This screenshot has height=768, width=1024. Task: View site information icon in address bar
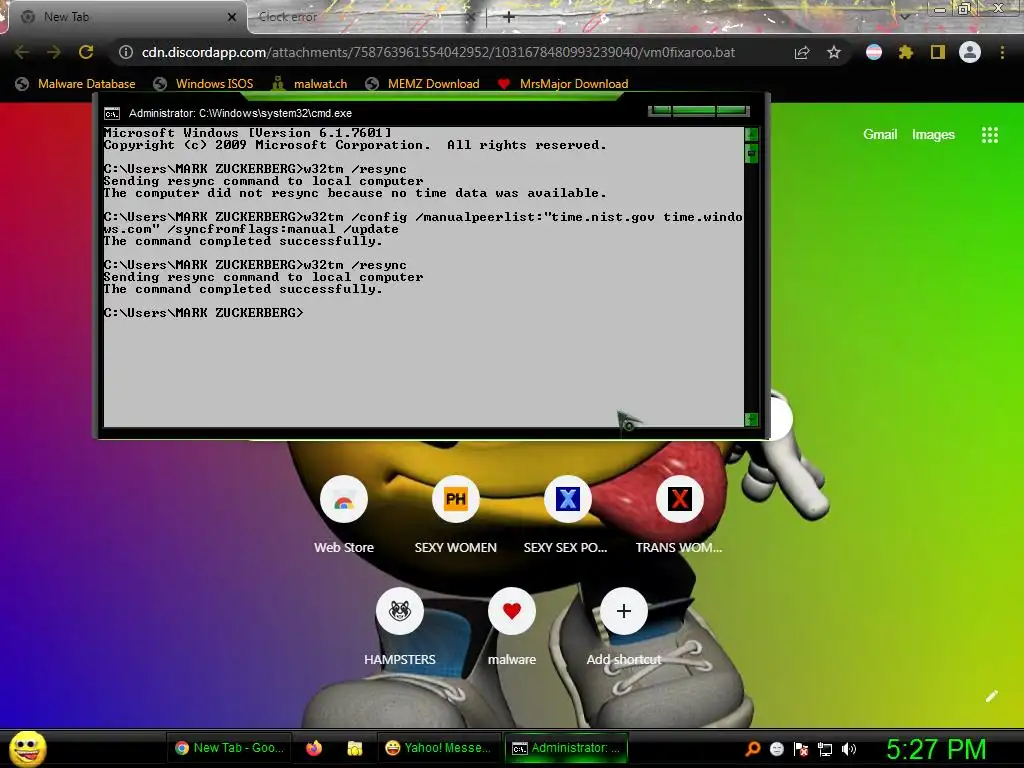pos(126,52)
